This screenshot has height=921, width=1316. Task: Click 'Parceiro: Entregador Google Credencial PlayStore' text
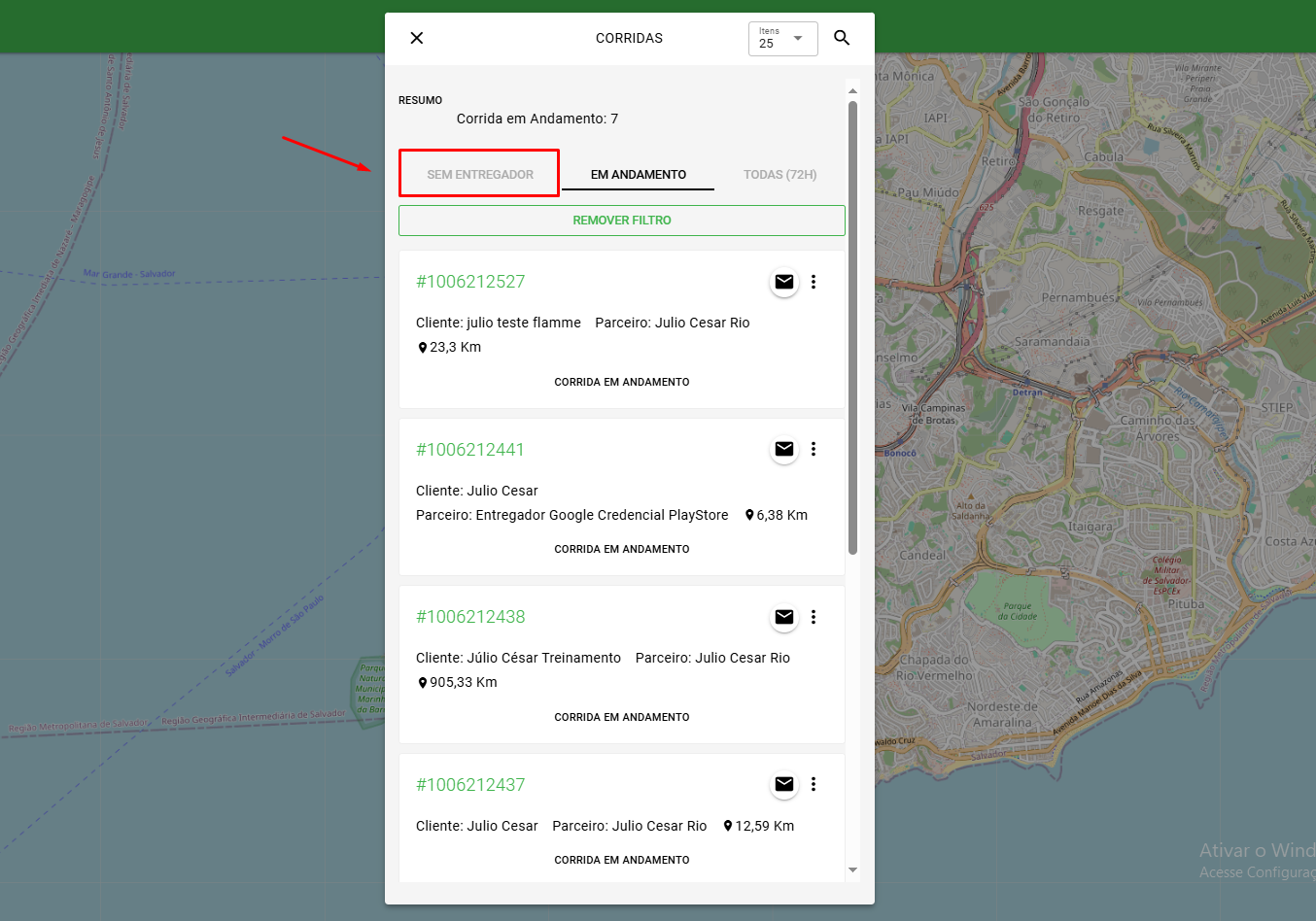coord(572,515)
